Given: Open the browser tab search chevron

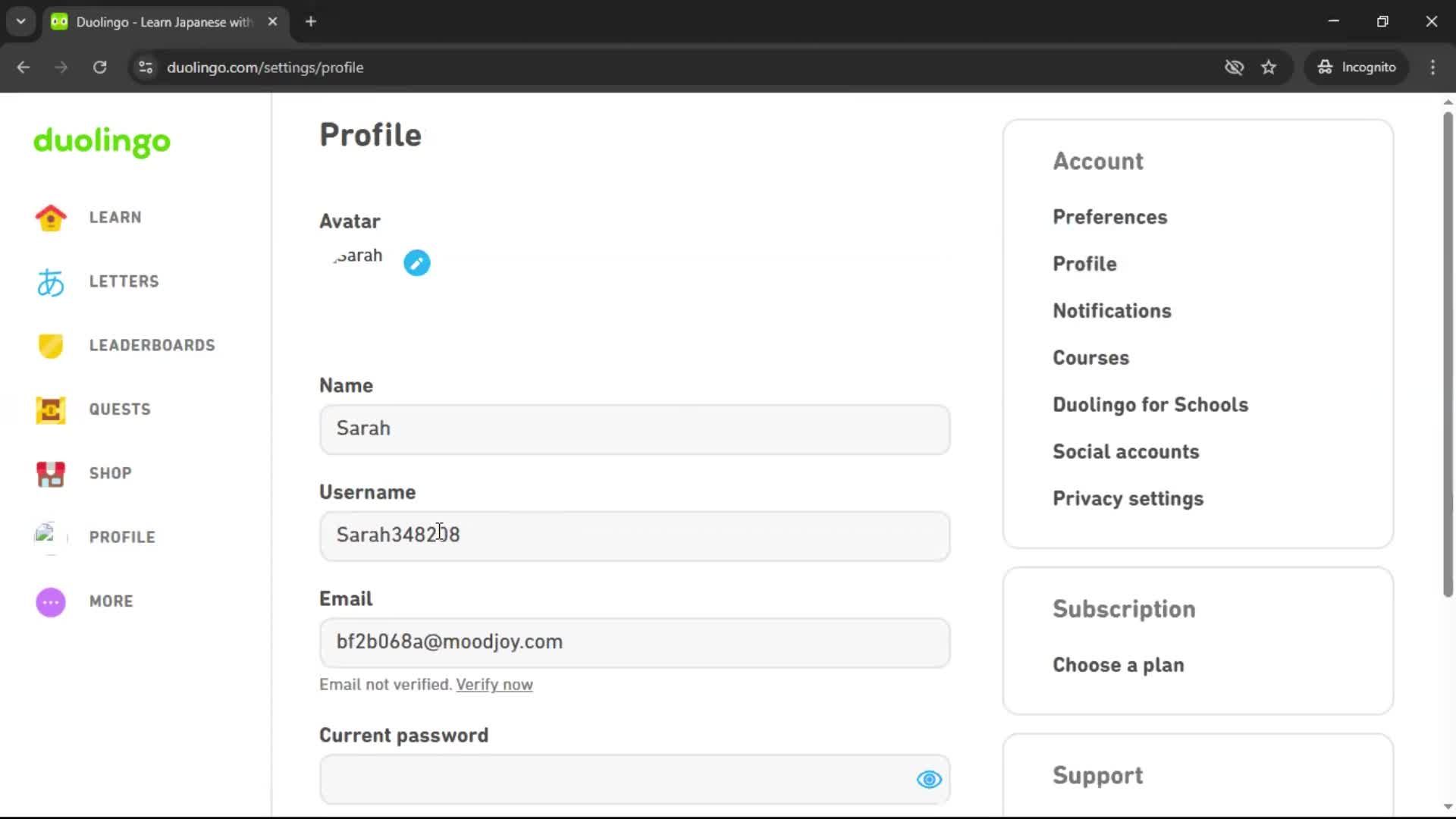Looking at the screenshot, I should coord(20,21).
